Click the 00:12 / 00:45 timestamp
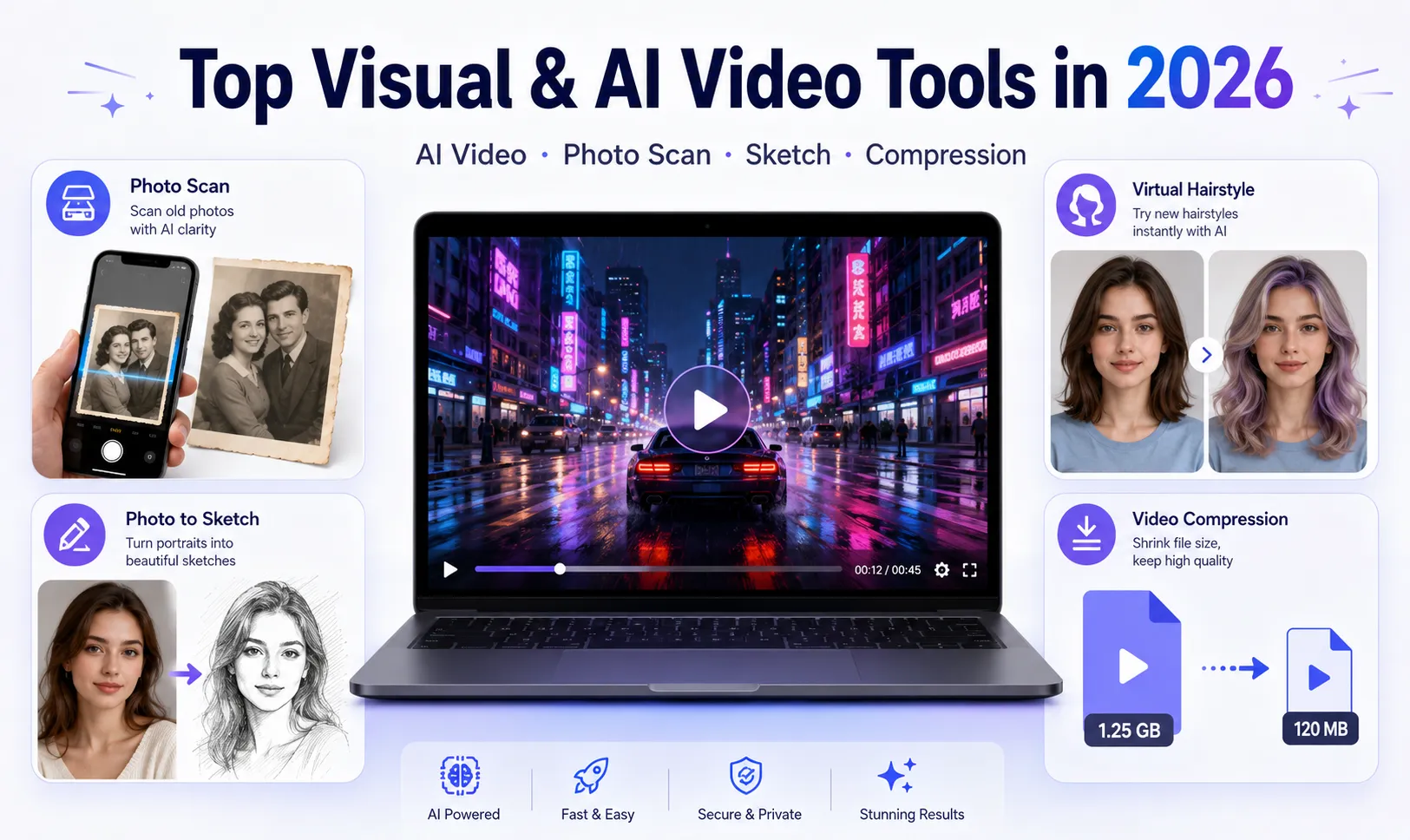The width and height of the screenshot is (1410, 840). tap(888, 570)
